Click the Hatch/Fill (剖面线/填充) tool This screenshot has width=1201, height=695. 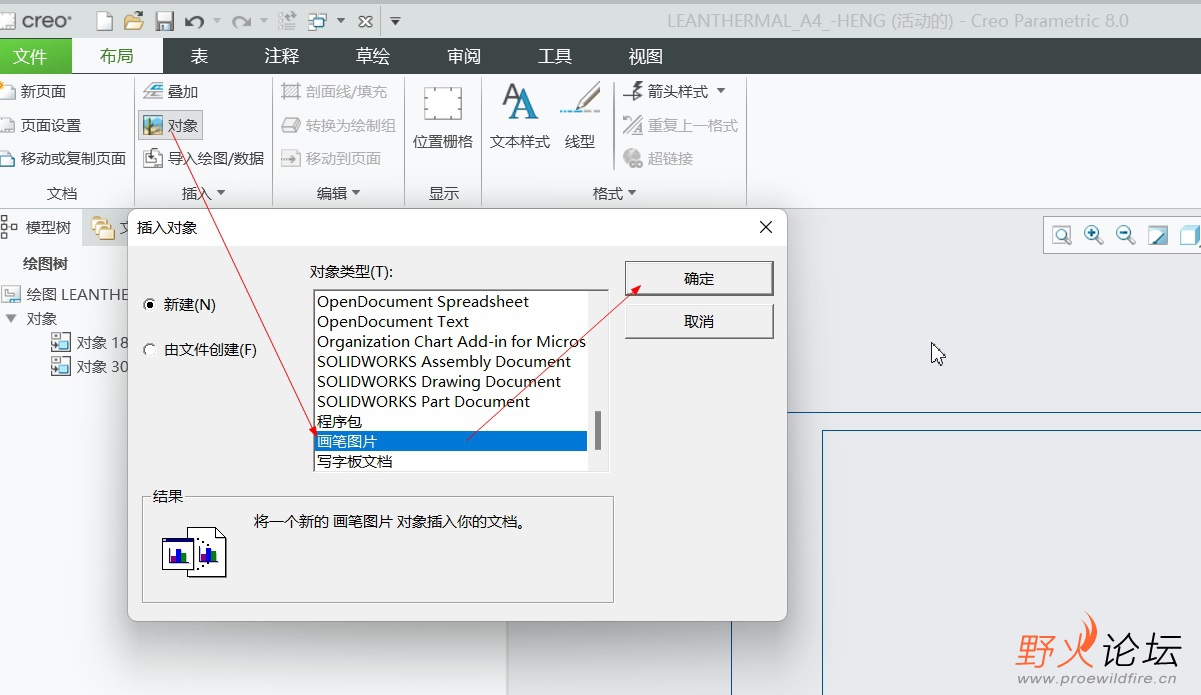[333, 91]
